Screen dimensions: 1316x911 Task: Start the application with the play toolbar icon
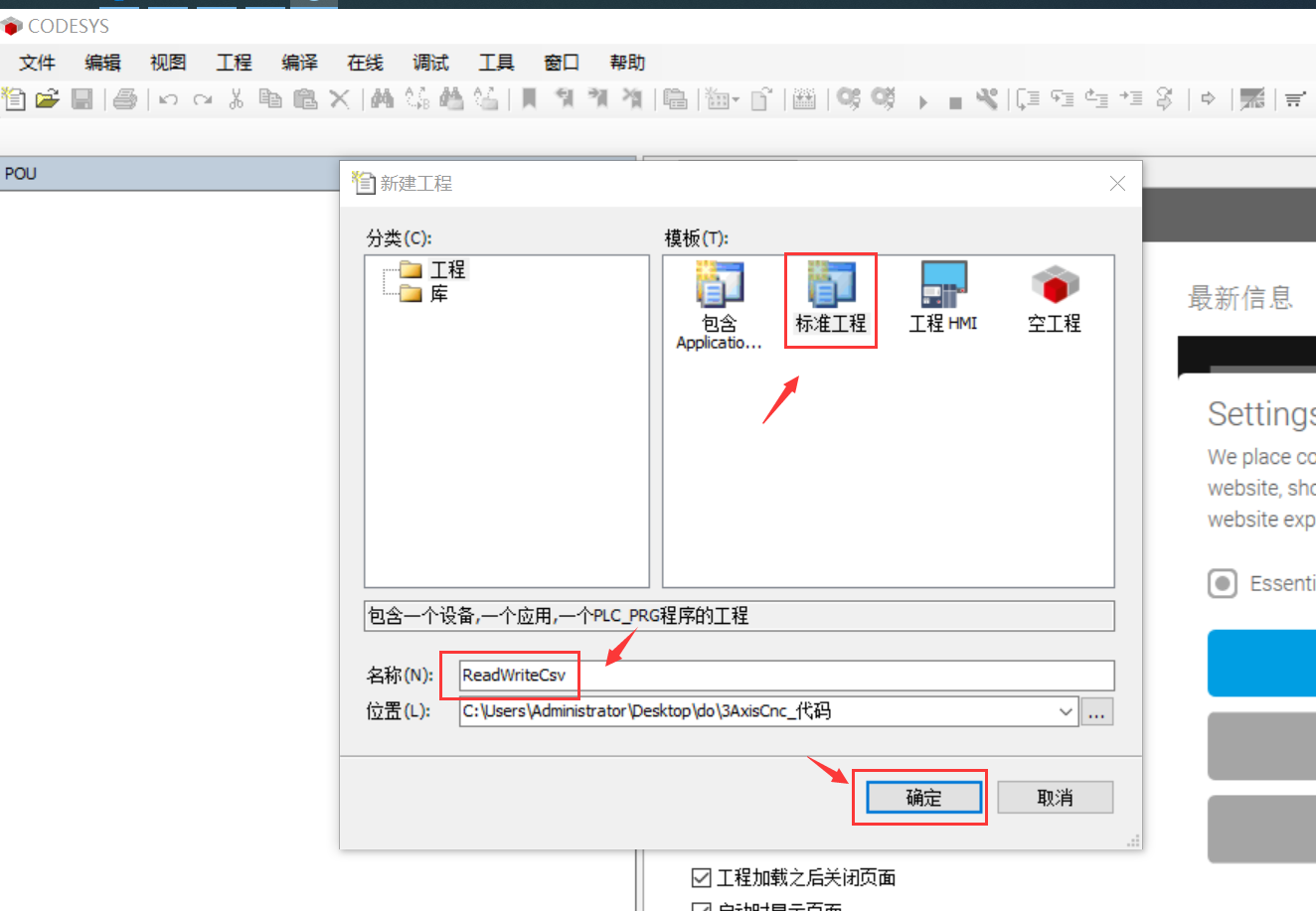(923, 100)
